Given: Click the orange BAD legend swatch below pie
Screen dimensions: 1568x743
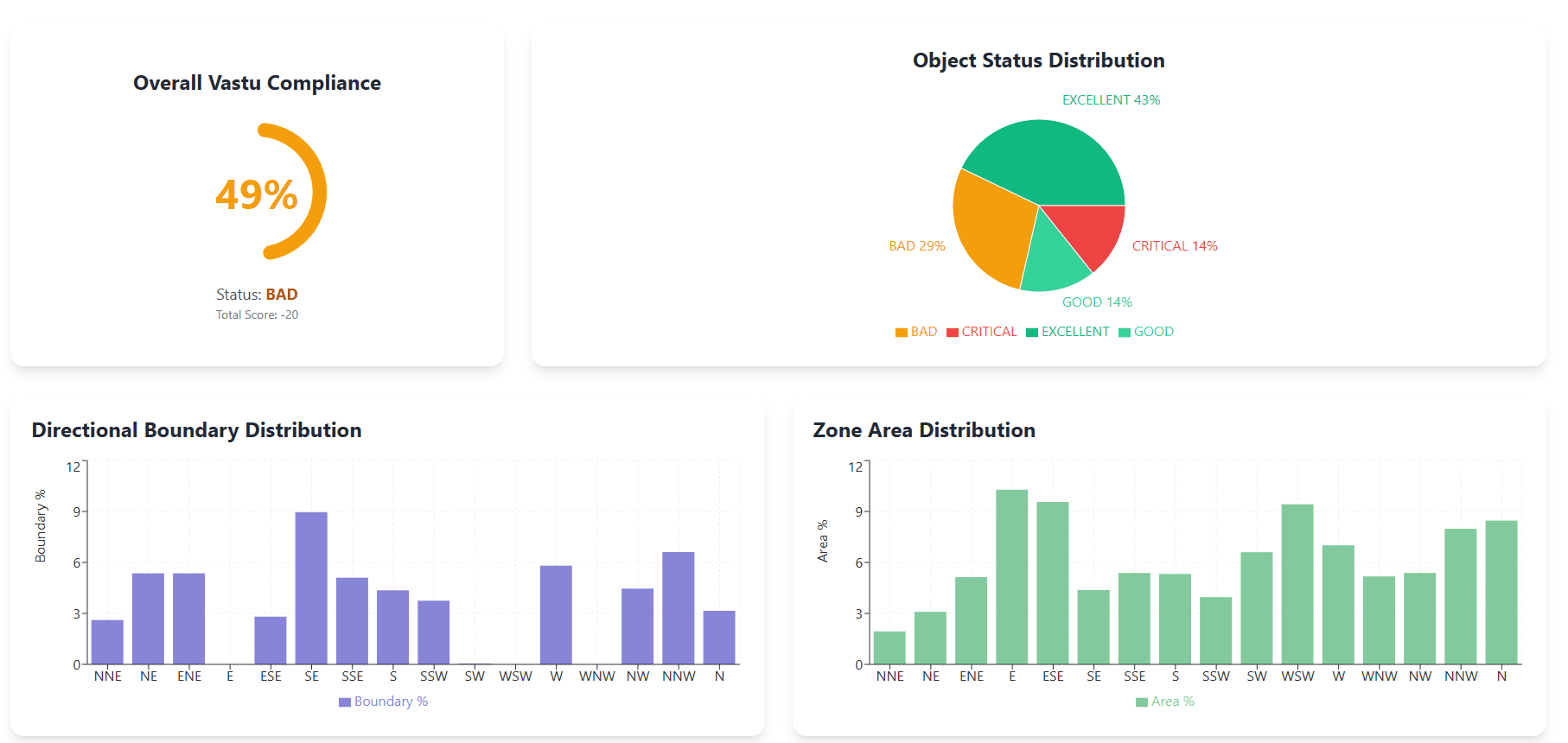Looking at the screenshot, I should [x=902, y=333].
